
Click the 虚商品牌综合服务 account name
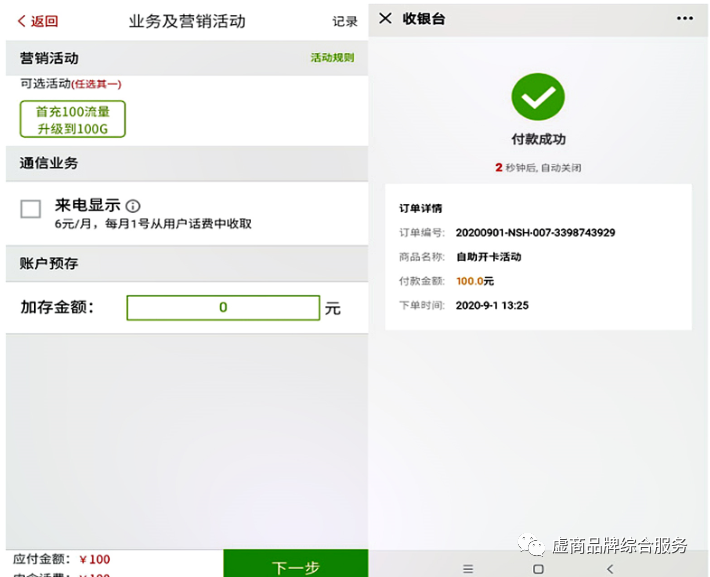point(620,545)
